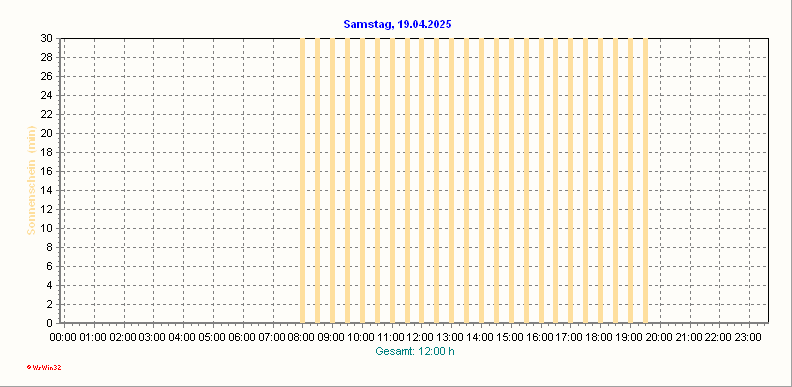
Task: Select the sunshine bar at 15:00
Action: point(511,180)
